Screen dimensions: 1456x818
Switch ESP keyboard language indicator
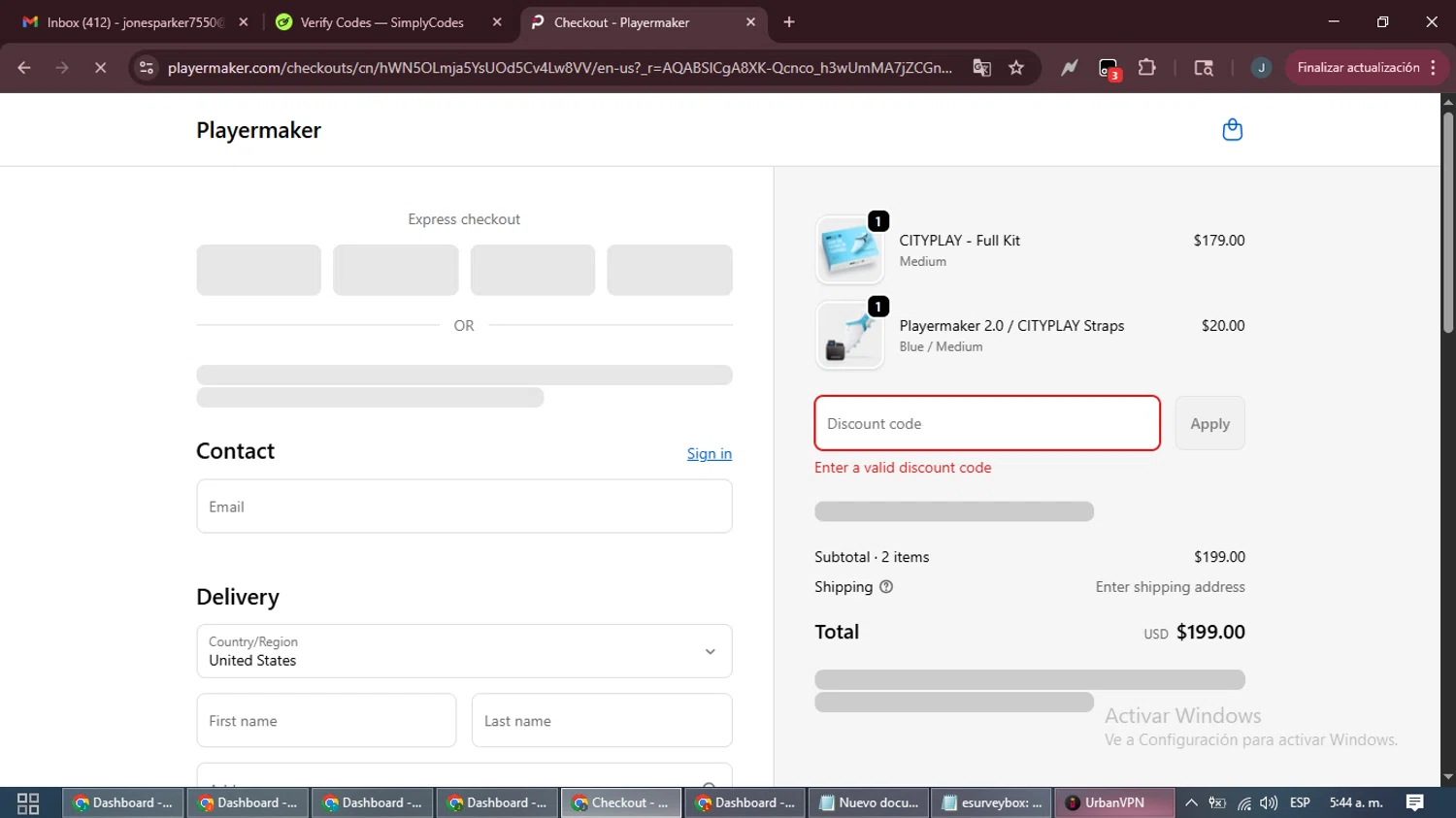point(1300,802)
